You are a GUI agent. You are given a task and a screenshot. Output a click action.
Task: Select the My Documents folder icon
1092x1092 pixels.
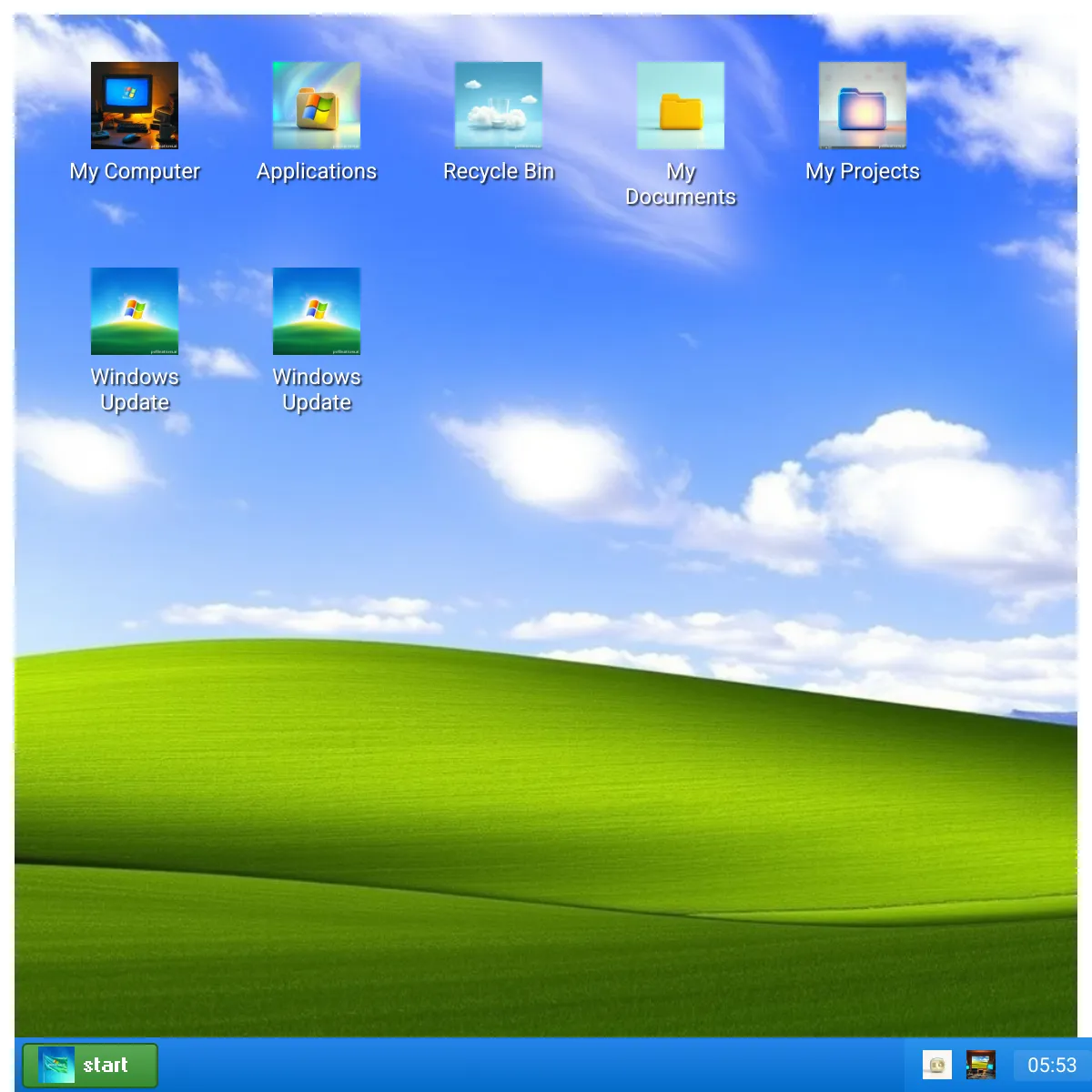coord(681,106)
